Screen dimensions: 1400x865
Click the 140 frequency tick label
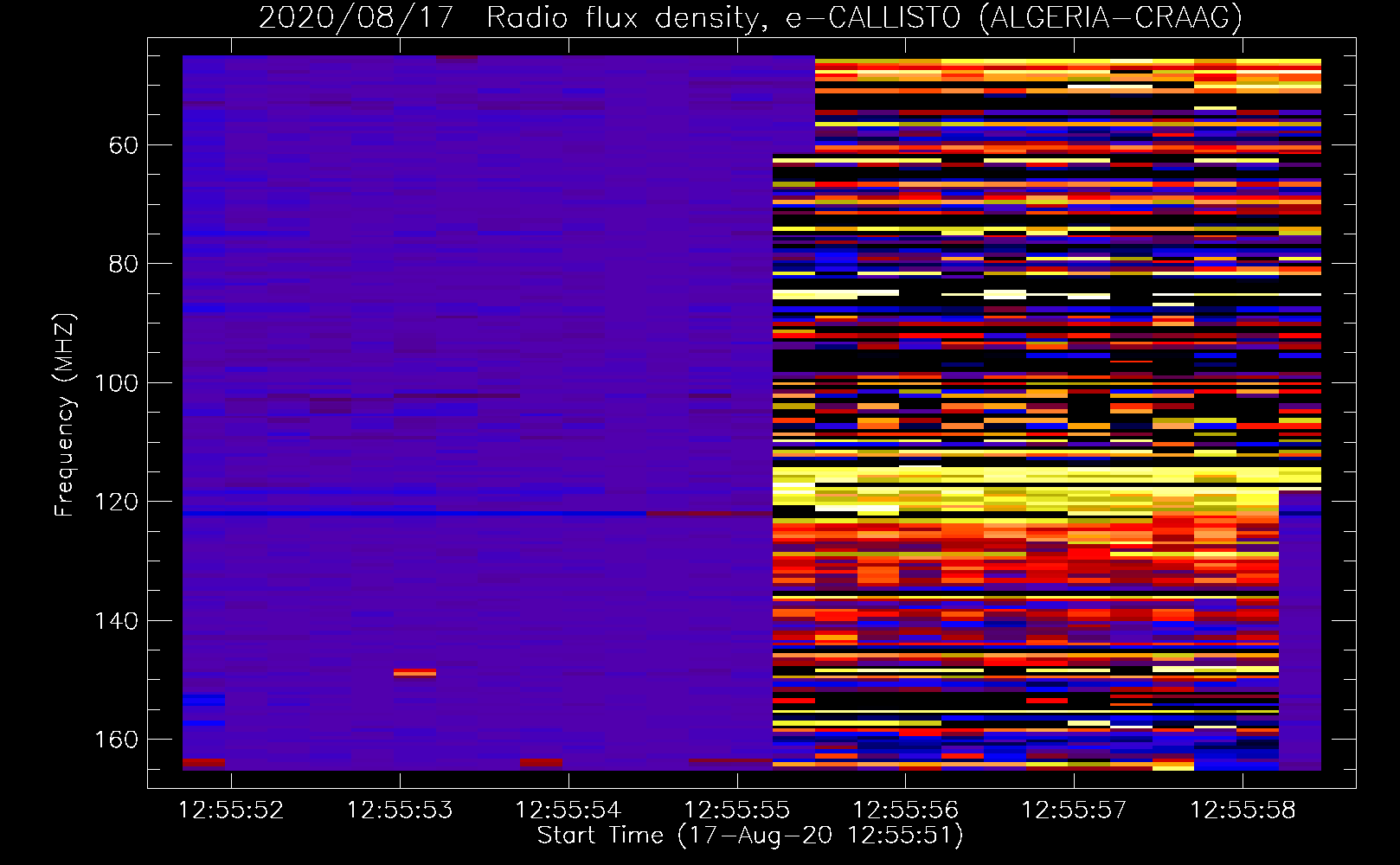116,621
